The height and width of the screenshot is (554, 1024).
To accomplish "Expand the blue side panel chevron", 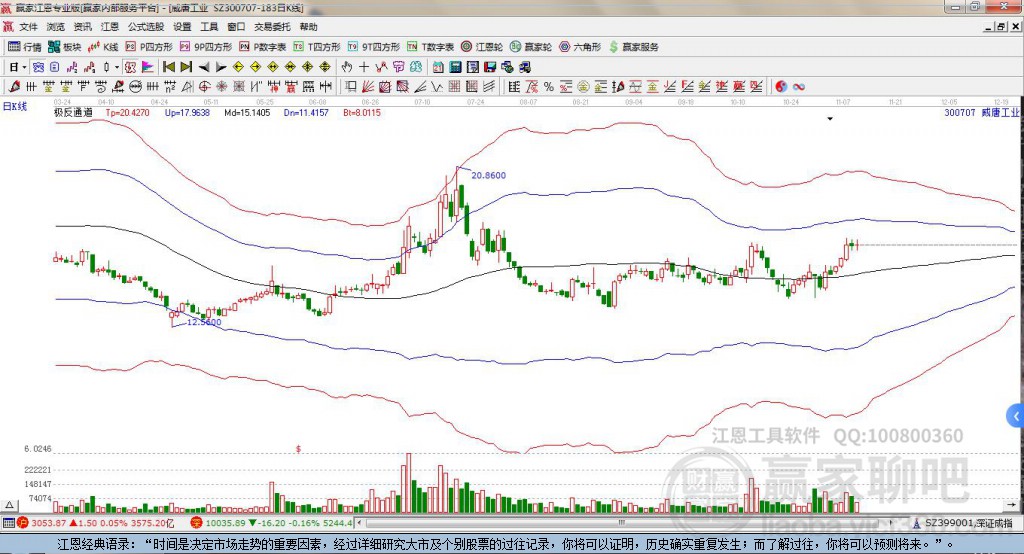I will point(1016,416).
